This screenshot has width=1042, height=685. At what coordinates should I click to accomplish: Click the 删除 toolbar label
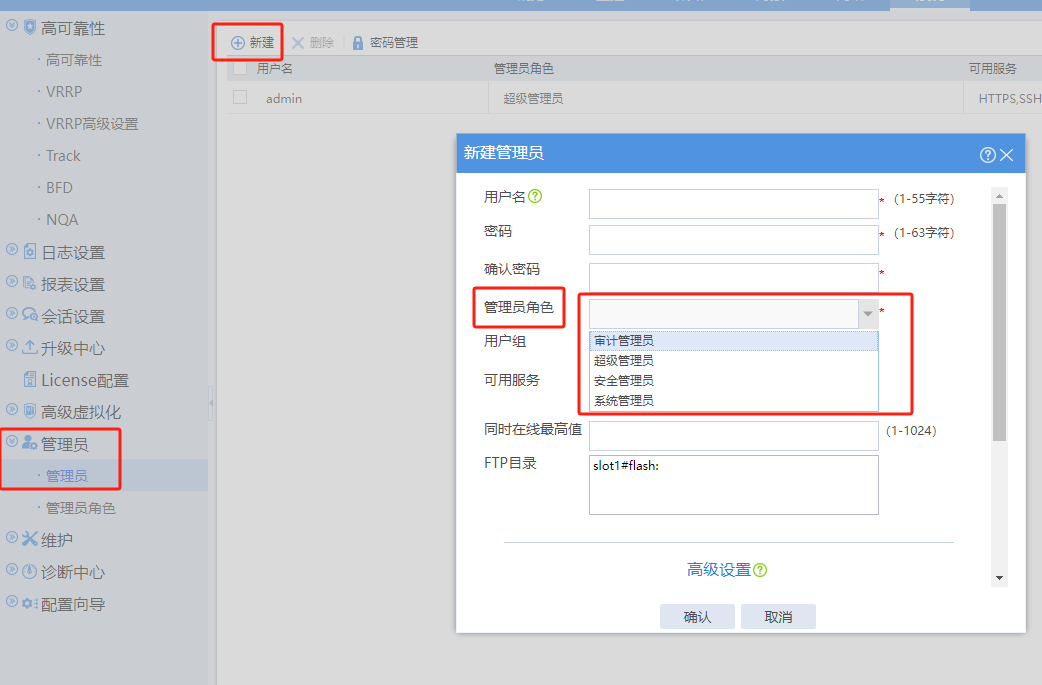coord(322,43)
